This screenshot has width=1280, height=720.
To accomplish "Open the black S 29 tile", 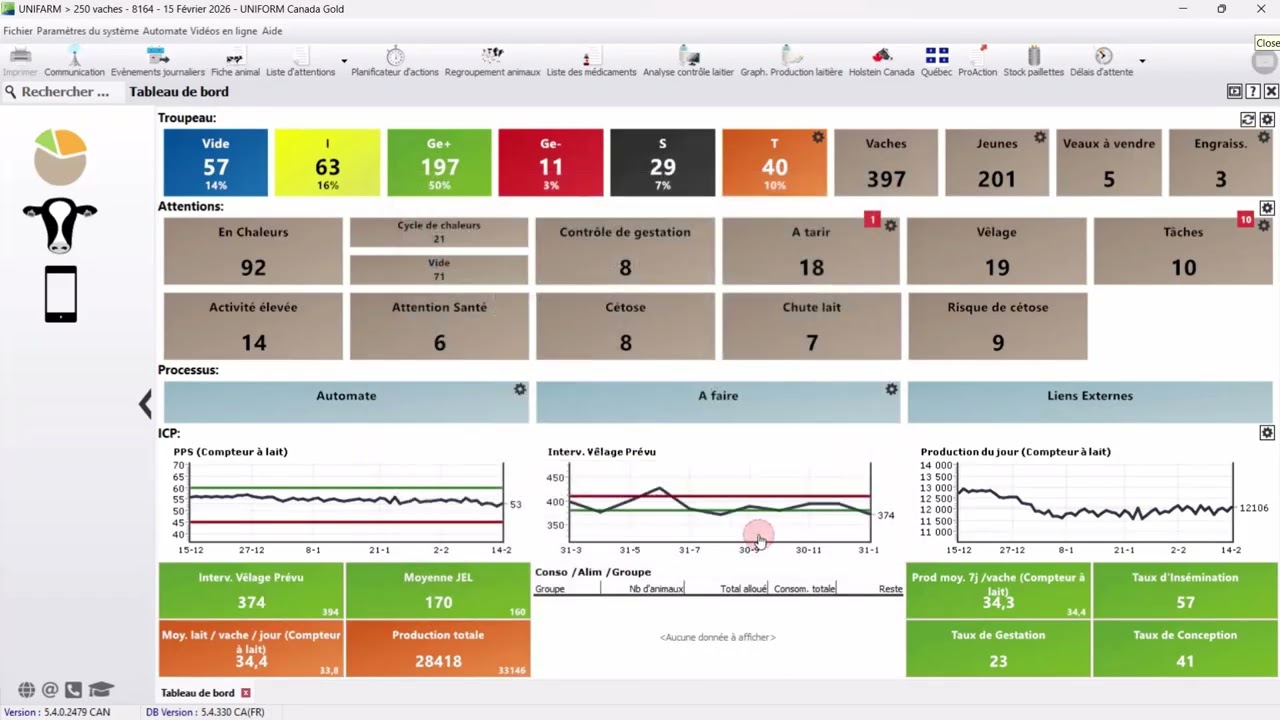I will point(662,162).
